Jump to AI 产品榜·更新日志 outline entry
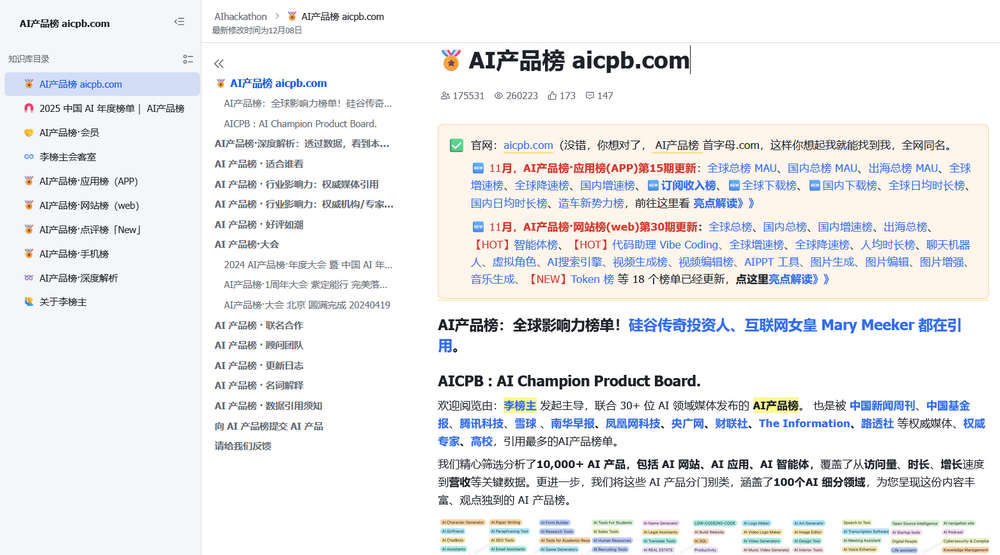Screen dimensions: 1000x555 tap(259, 366)
